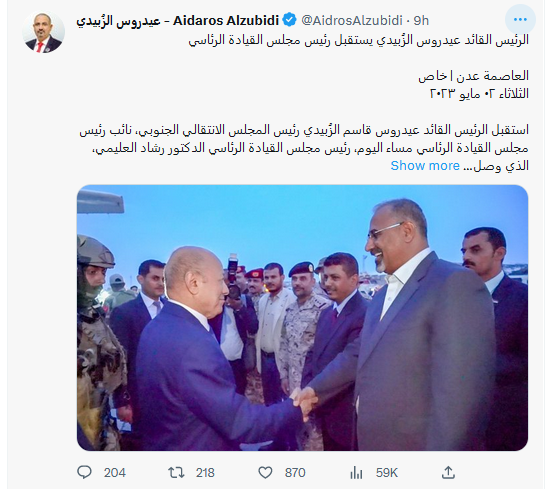Open the handshake photo attachment
This screenshot has height=489, width=557.
click(302, 317)
